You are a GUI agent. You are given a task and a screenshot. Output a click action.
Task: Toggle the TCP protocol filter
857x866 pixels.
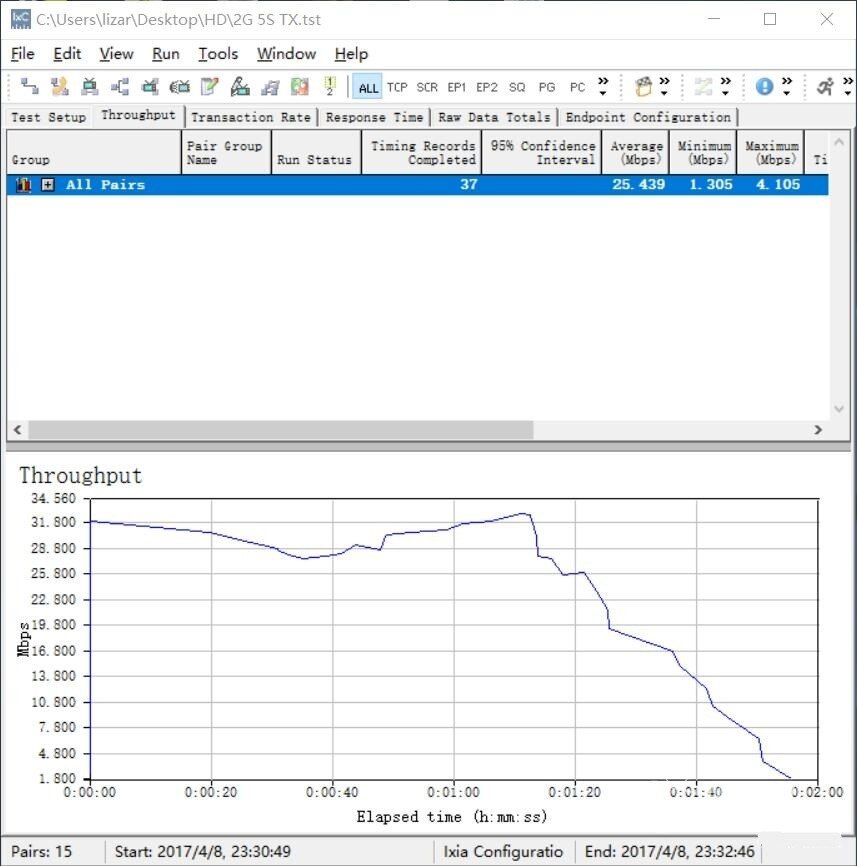point(397,87)
